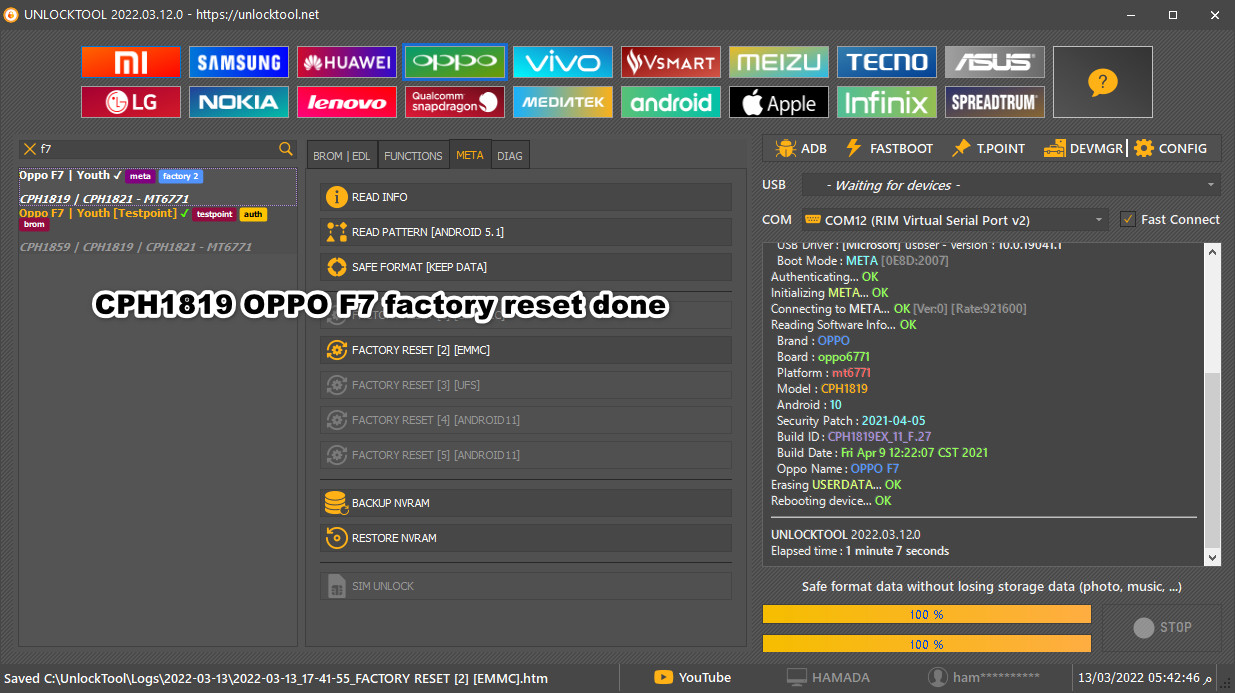Click the lower 100% progress bar
The height and width of the screenshot is (693, 1235).
(x=926, y=644)
